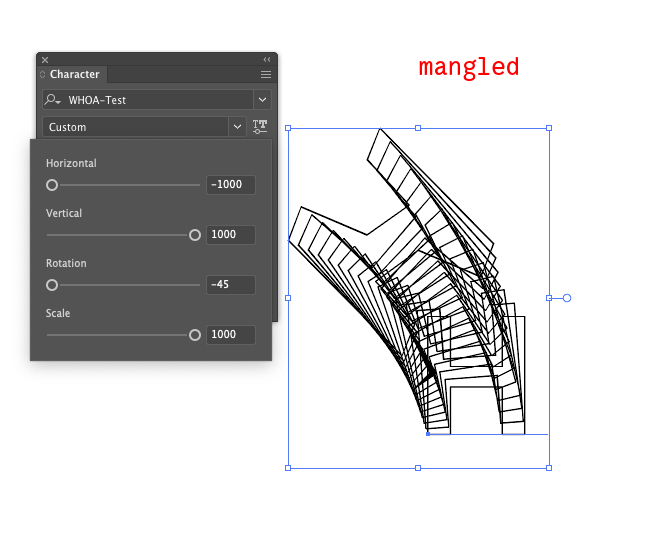
Task: Toggle the variable font axes button
Action: [260, 126]
